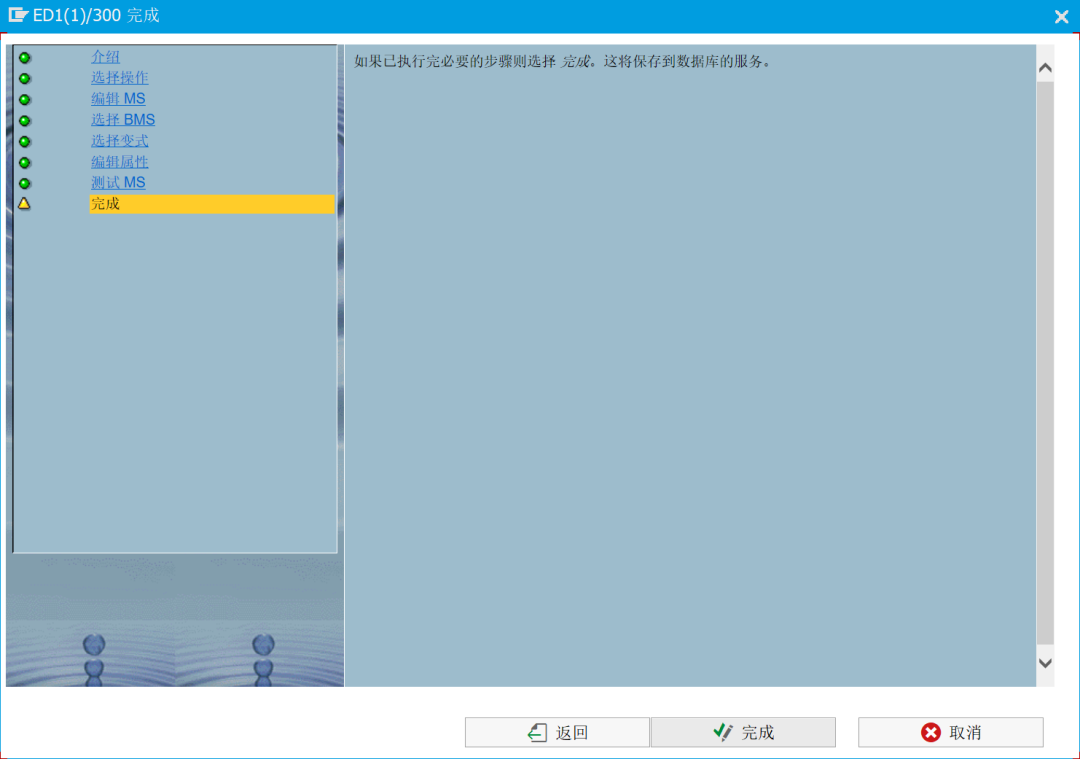Click the scrollbar up arrow
1080x759 pixels.
(x=1045, y=67)
